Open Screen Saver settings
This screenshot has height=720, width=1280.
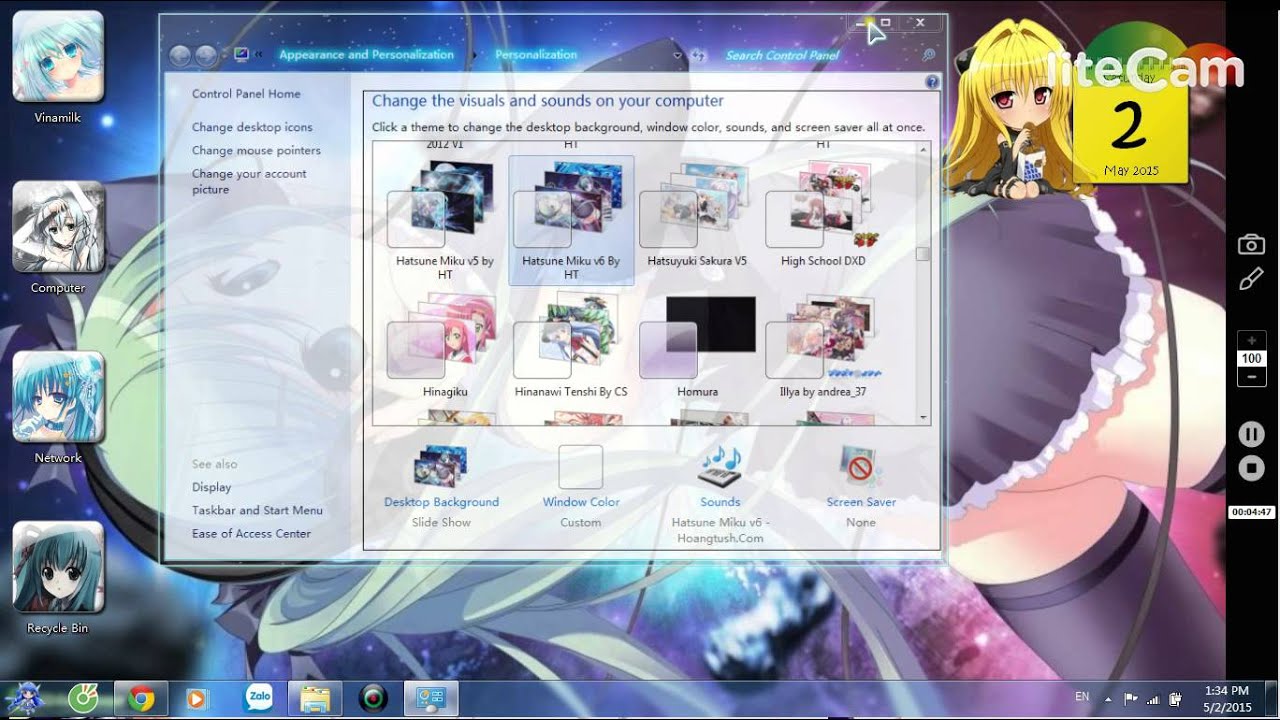[861, 487]
